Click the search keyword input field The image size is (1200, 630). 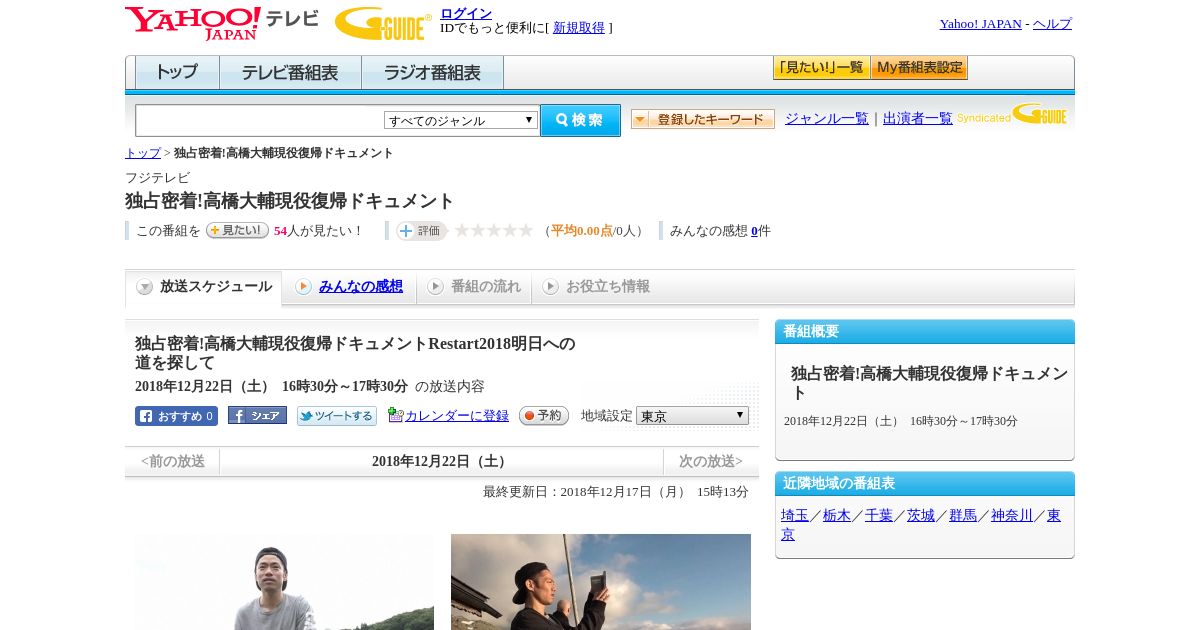pyautogui.click(x=260, y=120)
